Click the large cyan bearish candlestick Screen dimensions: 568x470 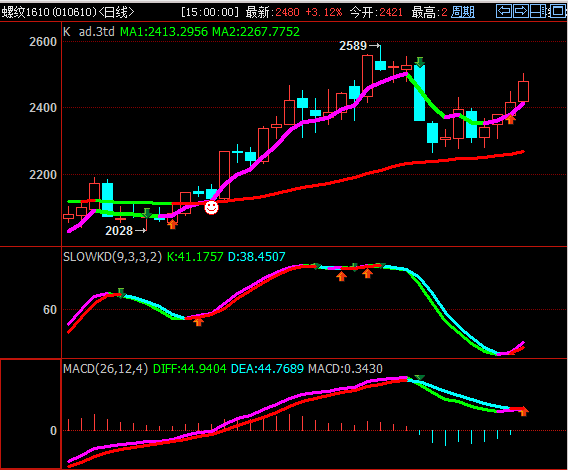pos(419,93)
